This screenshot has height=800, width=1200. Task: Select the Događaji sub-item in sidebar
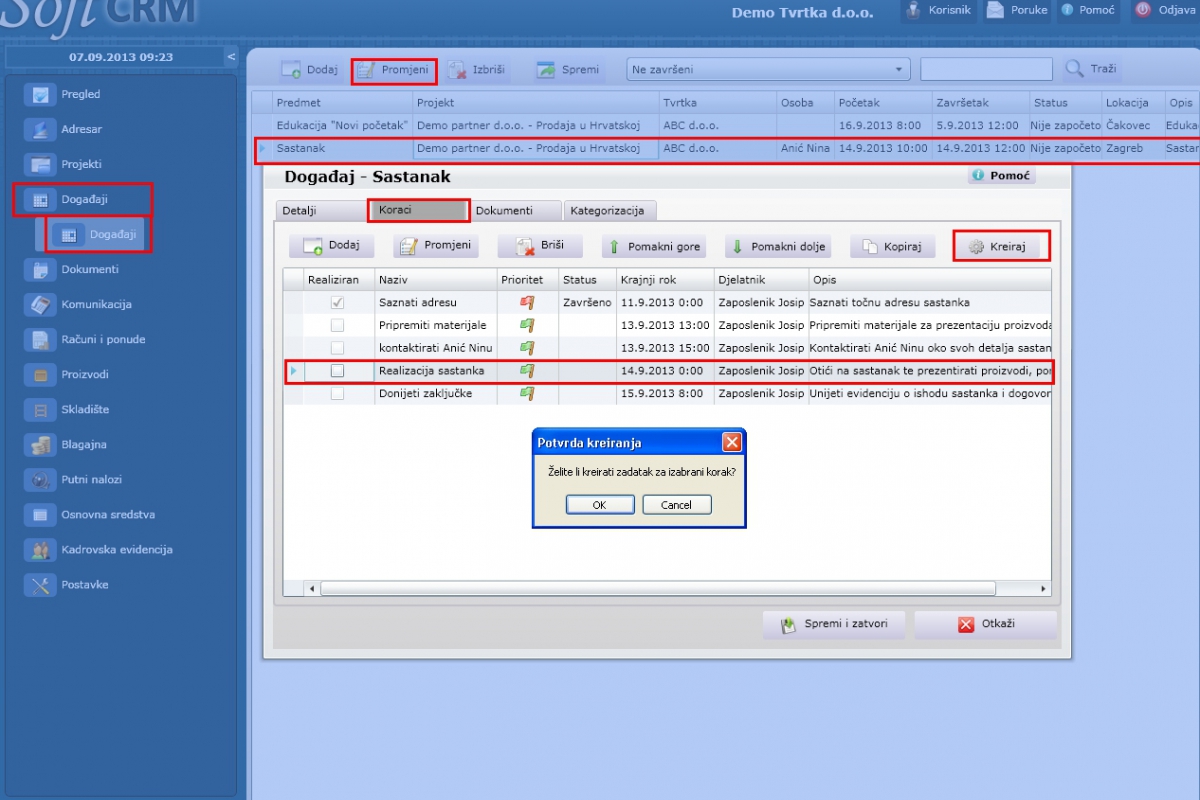[96, 235]
